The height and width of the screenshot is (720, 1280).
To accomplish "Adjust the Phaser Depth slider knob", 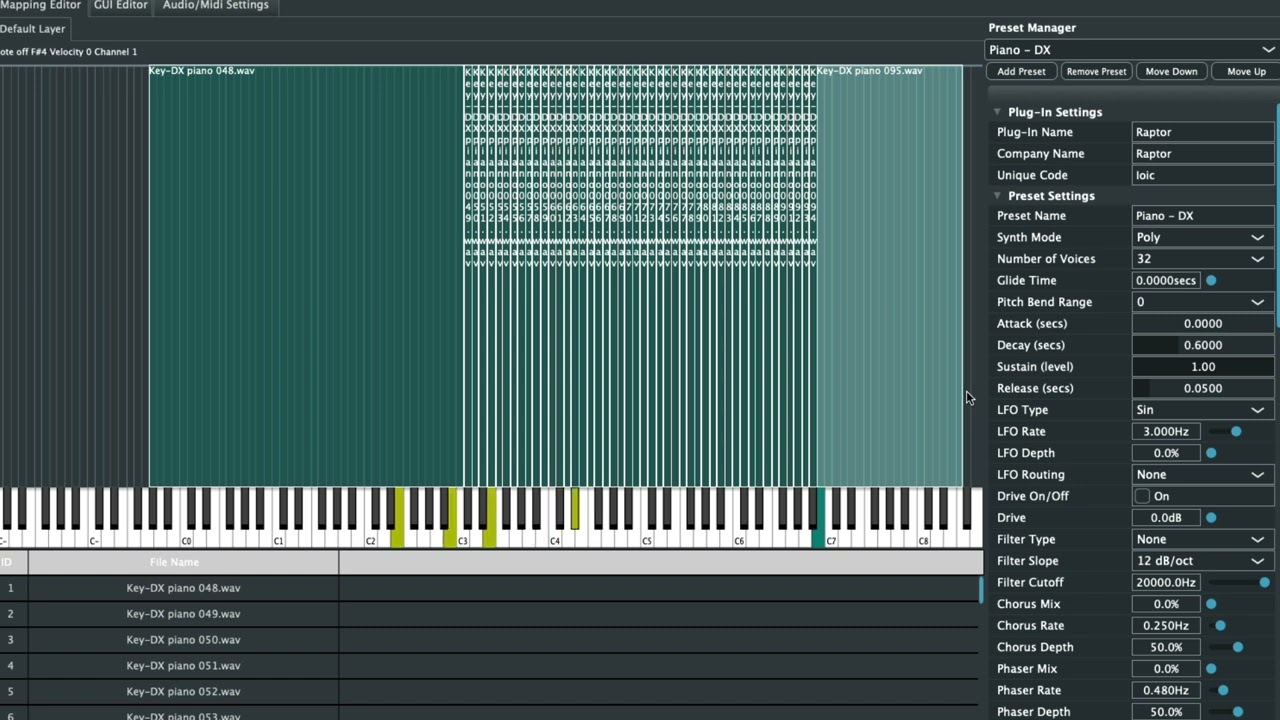I will coord(1238,712).
